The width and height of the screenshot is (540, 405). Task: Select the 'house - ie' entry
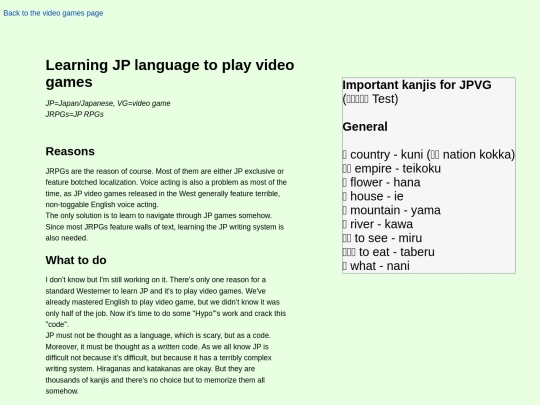coord(373,196)
